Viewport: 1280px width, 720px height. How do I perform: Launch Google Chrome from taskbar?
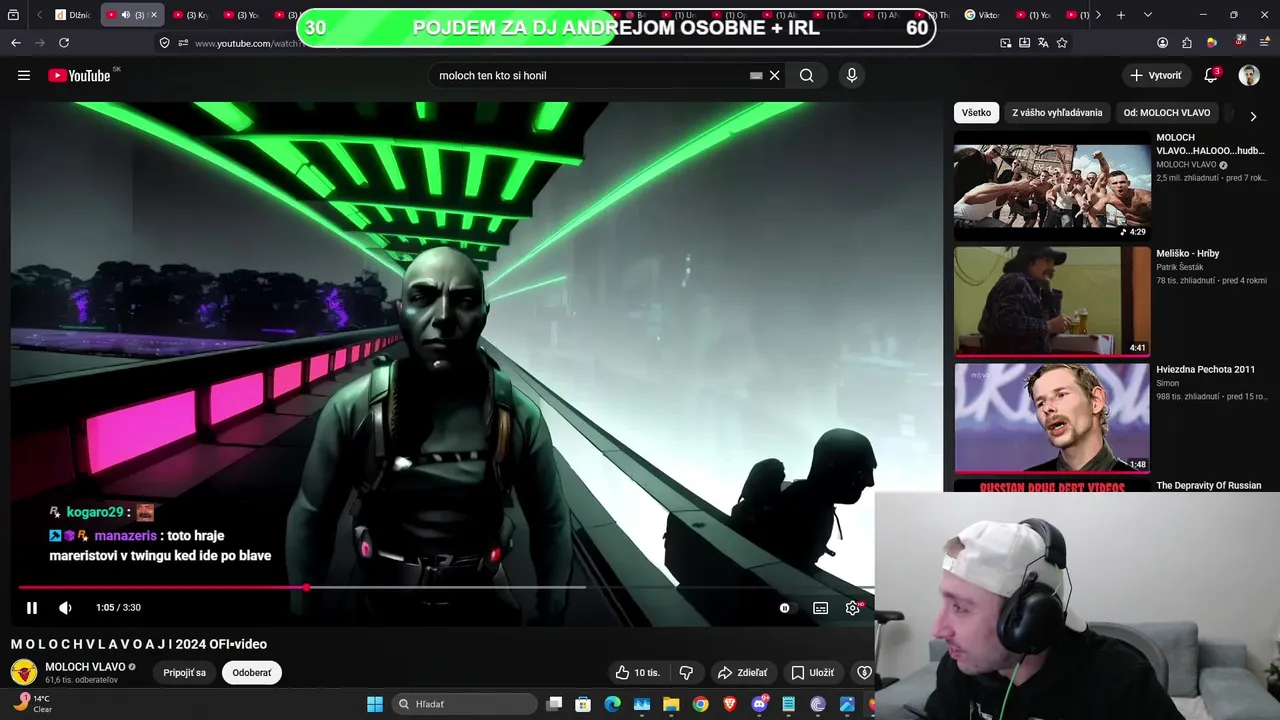coord(700,704)
